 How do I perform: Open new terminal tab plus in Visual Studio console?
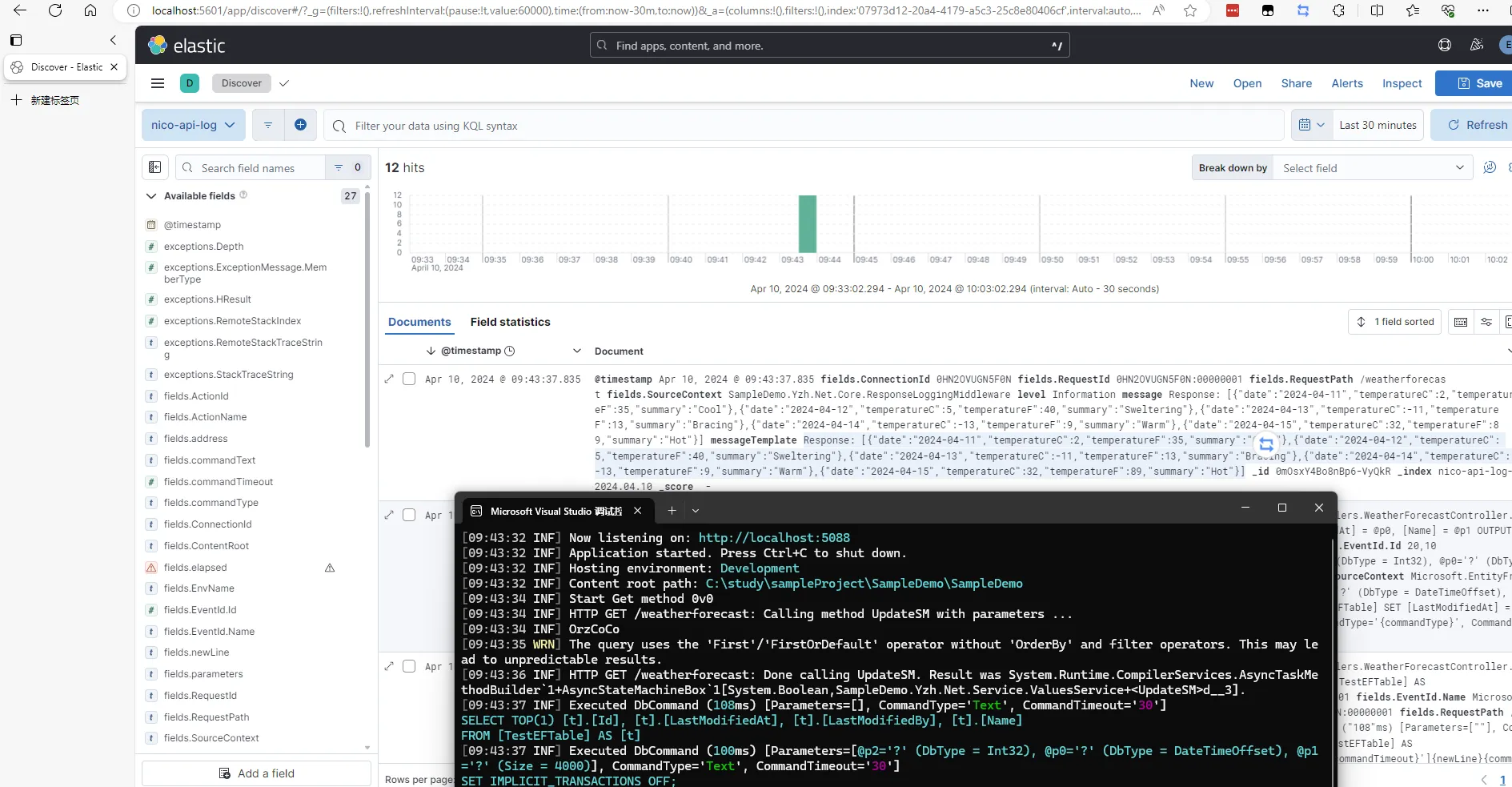(x=672, y=510)
